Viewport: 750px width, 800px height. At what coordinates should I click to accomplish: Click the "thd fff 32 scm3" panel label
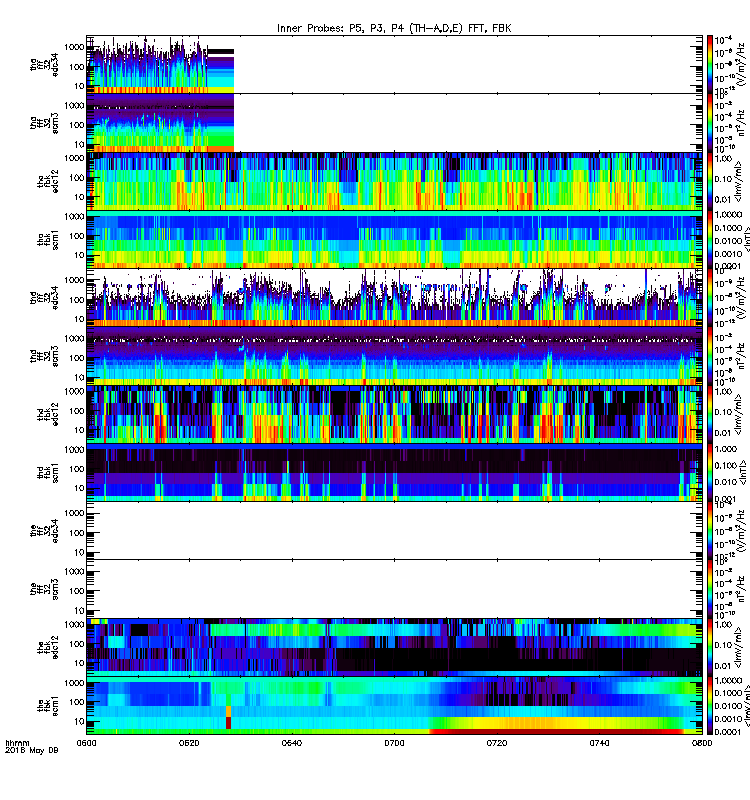(44, 356)
